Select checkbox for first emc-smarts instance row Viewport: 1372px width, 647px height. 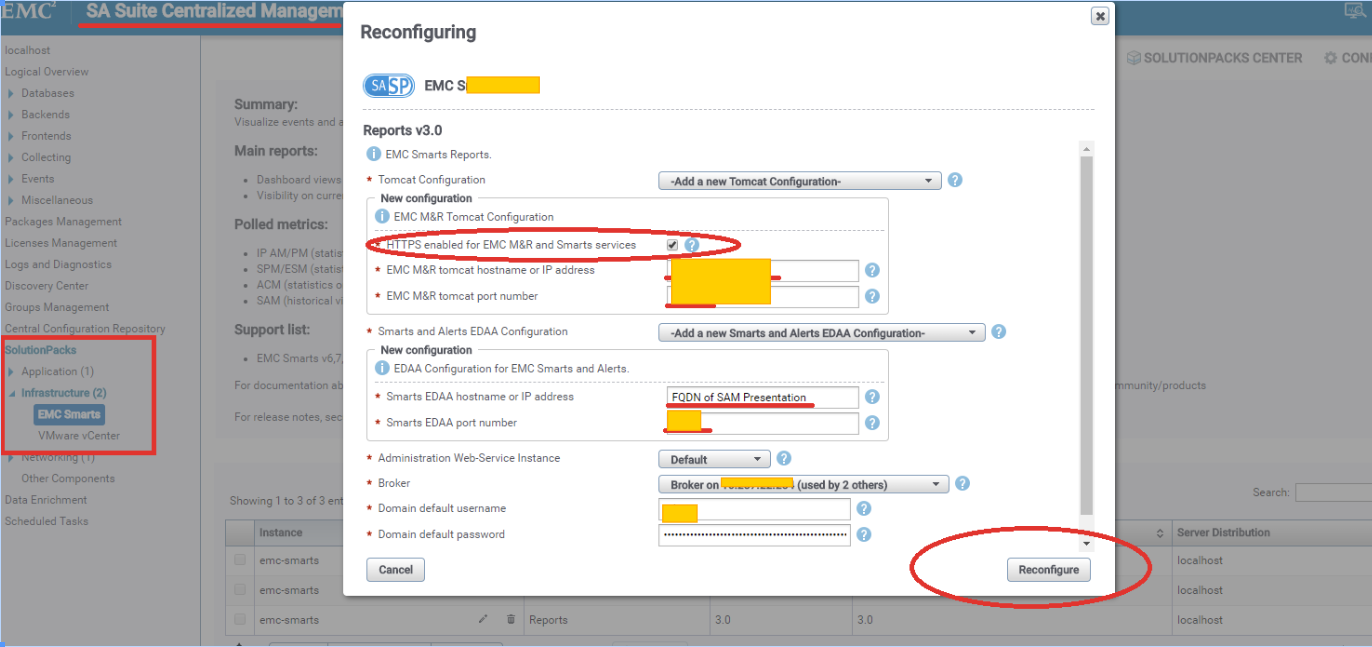pos(240,561)
